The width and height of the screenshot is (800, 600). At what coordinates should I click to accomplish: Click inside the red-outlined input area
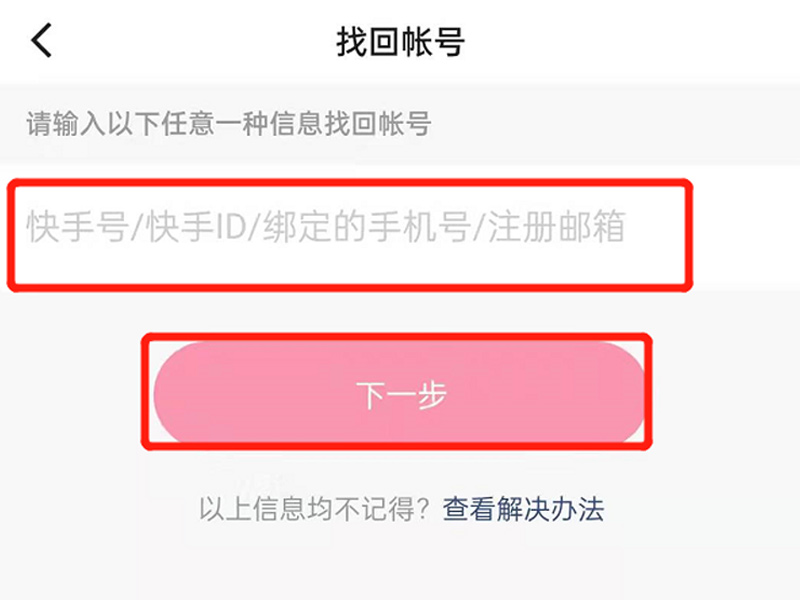pyautogui.click(x=350, y=235)
